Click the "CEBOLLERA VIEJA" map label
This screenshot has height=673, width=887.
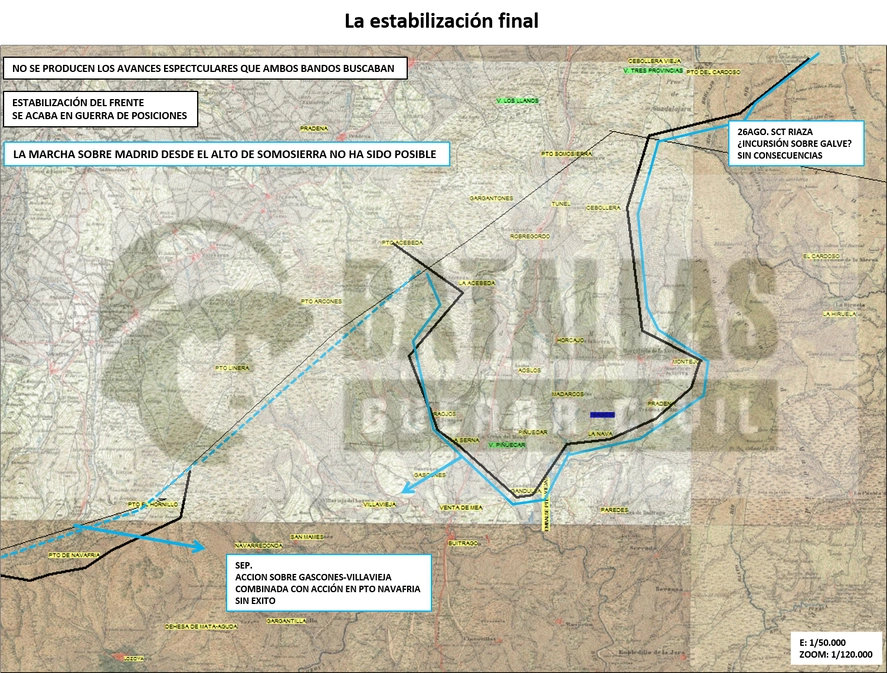point(655,61)
